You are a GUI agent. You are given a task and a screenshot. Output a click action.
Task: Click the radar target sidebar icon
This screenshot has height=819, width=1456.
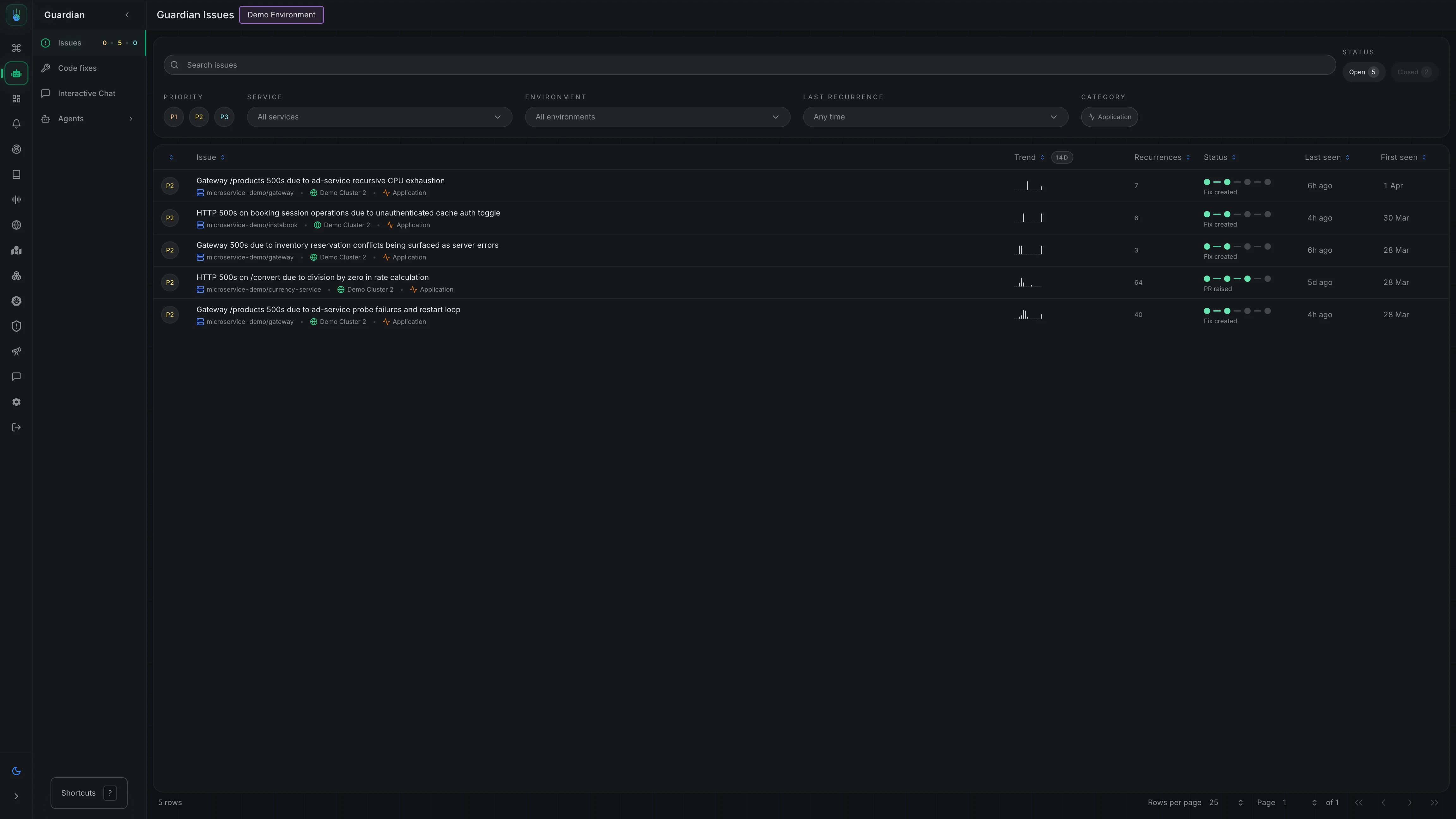point(16,149)
